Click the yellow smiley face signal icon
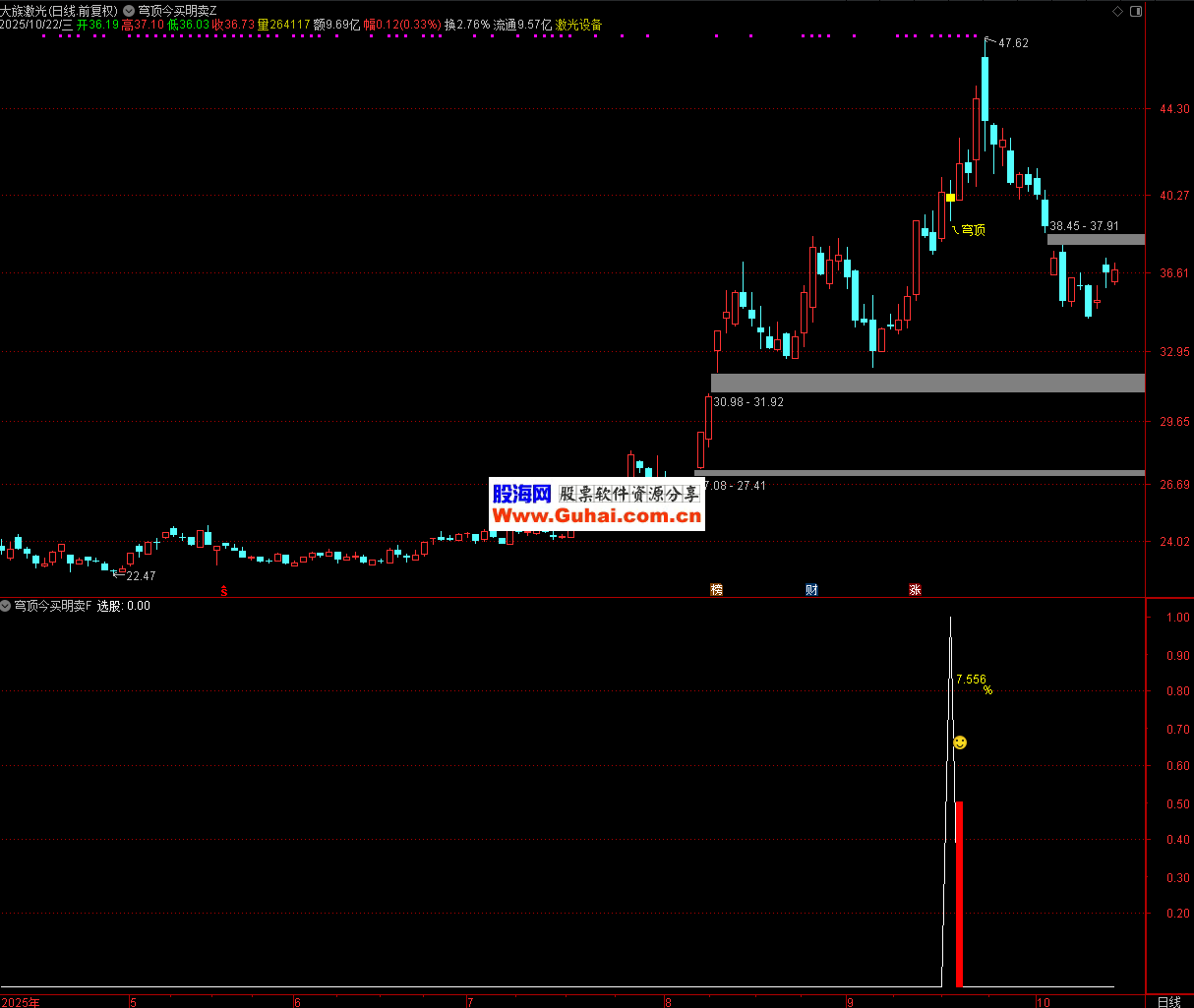Screen dimensions: 1194x1008 [960, 742]
